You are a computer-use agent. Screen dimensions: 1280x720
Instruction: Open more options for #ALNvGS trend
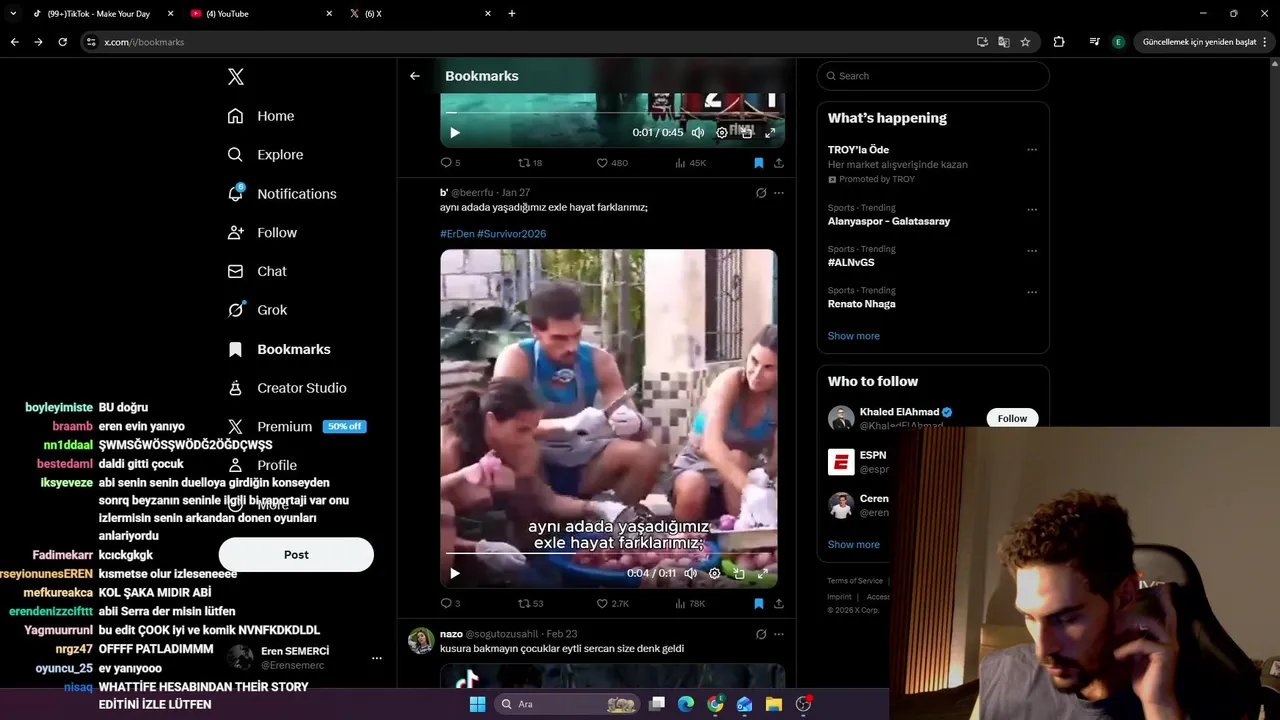1032,251
